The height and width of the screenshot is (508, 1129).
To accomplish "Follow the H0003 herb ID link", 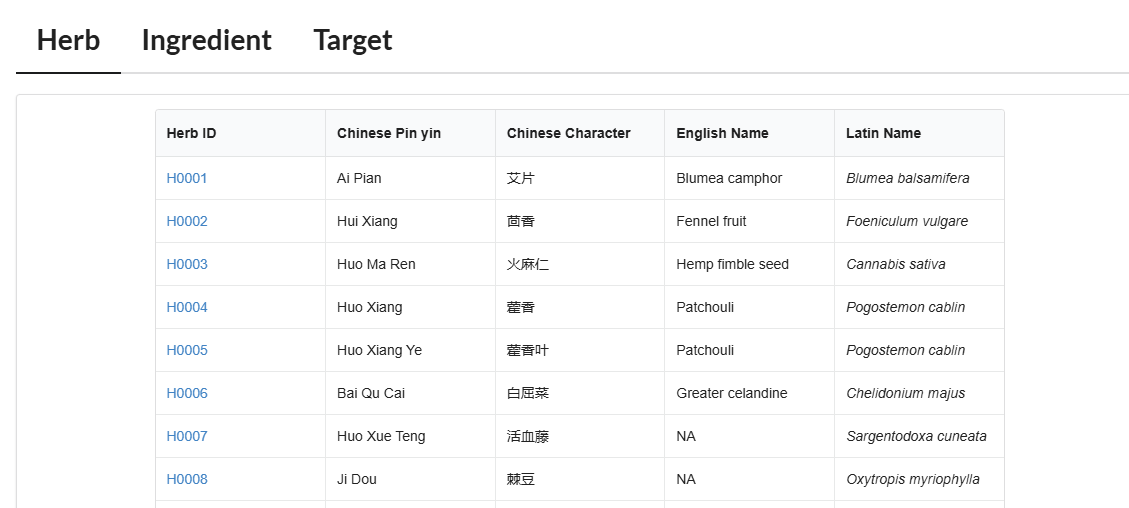I will click(187, 264).
